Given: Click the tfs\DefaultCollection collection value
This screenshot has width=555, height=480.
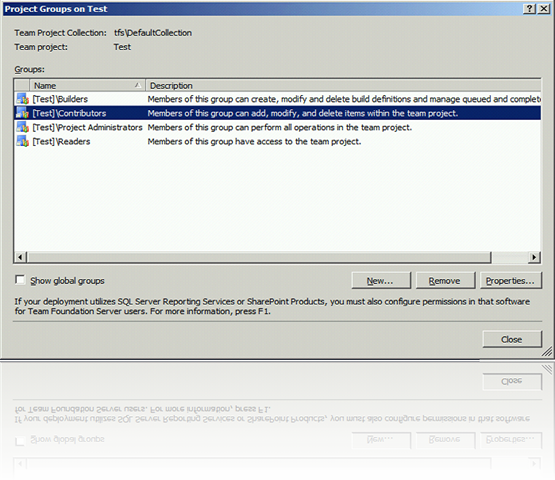Looking at the screenshot, I should click(153, 33).
